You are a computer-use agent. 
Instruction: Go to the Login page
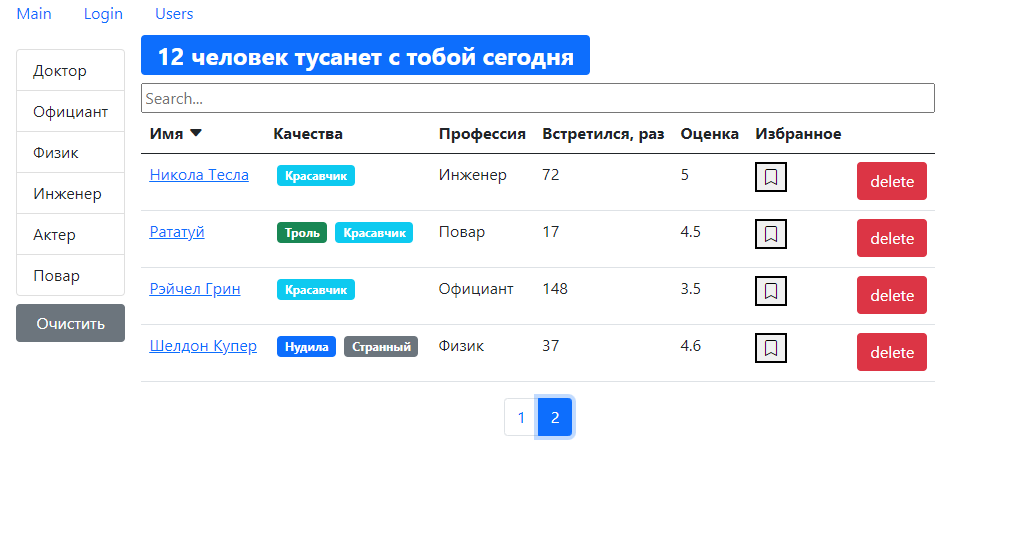(x=103, y=14)
